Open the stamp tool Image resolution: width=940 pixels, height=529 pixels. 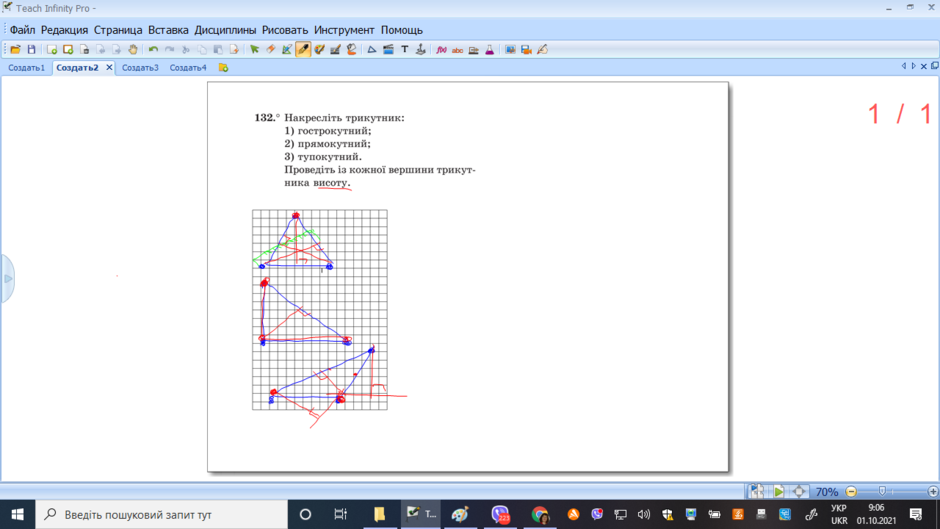[x=421, y=50]
